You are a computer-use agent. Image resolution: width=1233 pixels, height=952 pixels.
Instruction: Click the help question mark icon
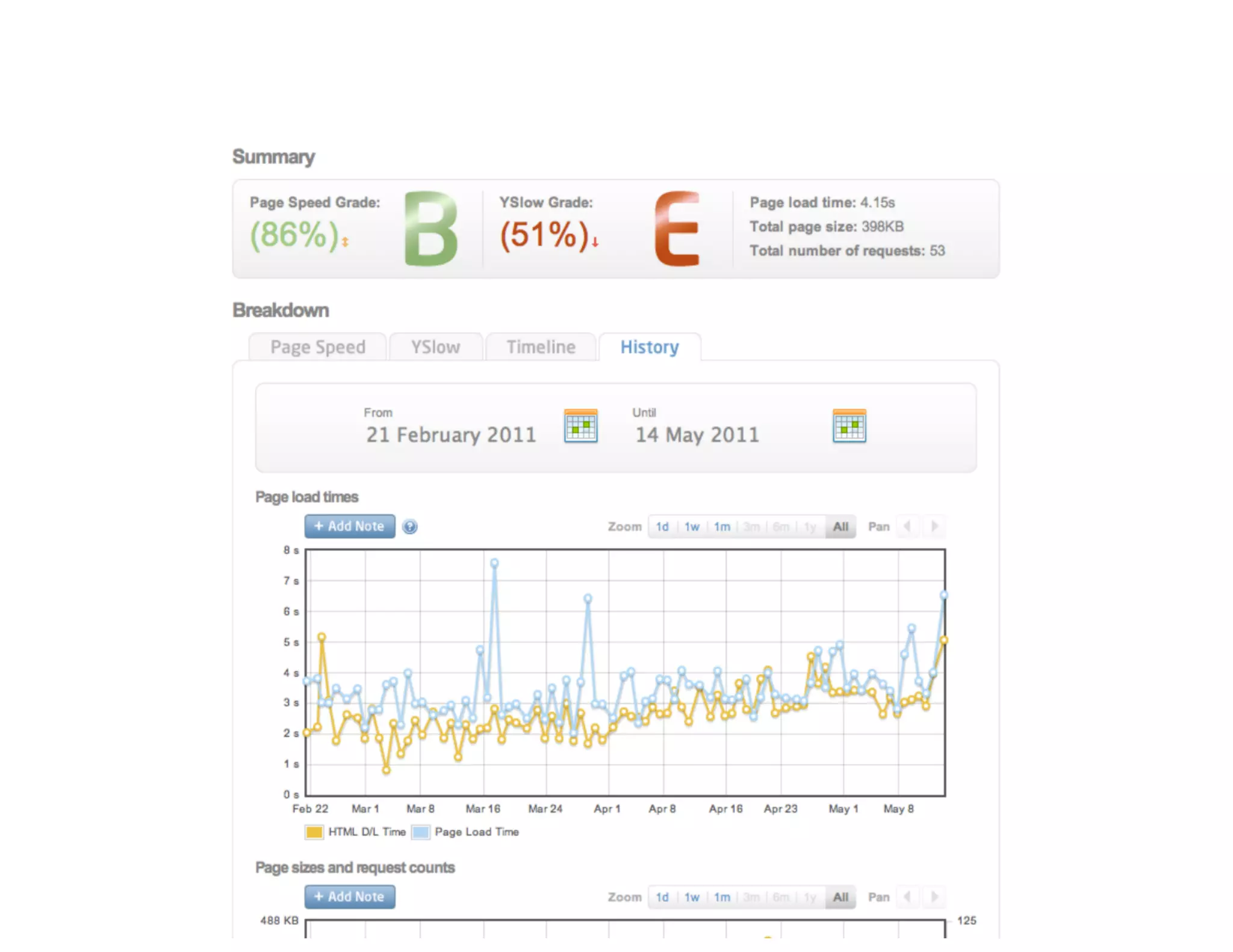[409, 527]
